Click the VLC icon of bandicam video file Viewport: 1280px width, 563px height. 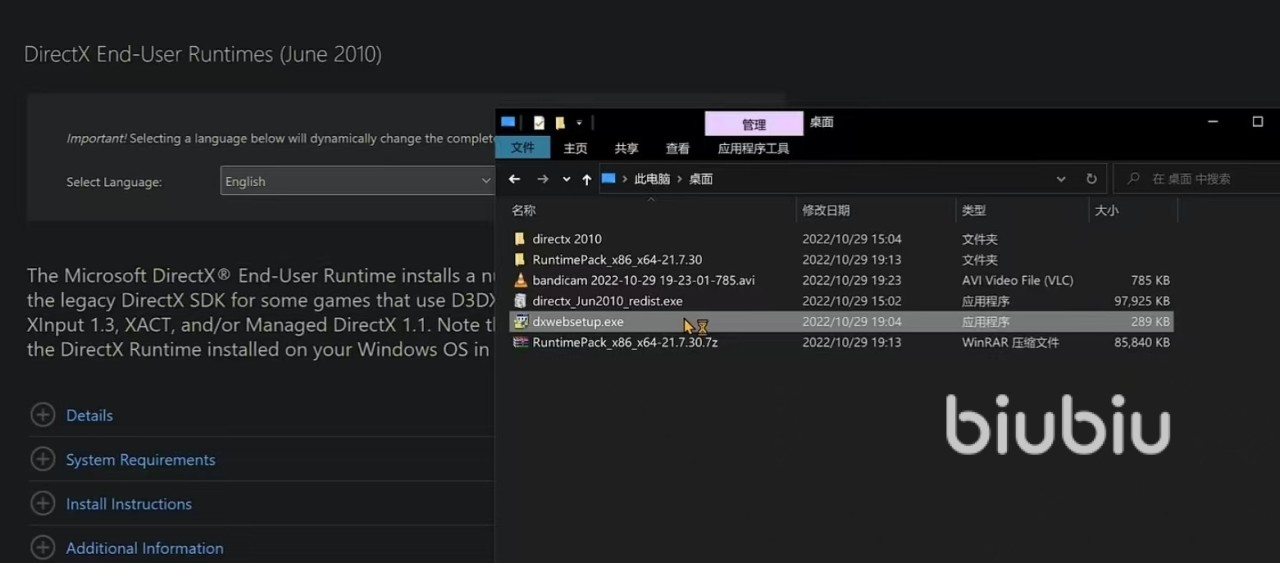coord(520,281)
